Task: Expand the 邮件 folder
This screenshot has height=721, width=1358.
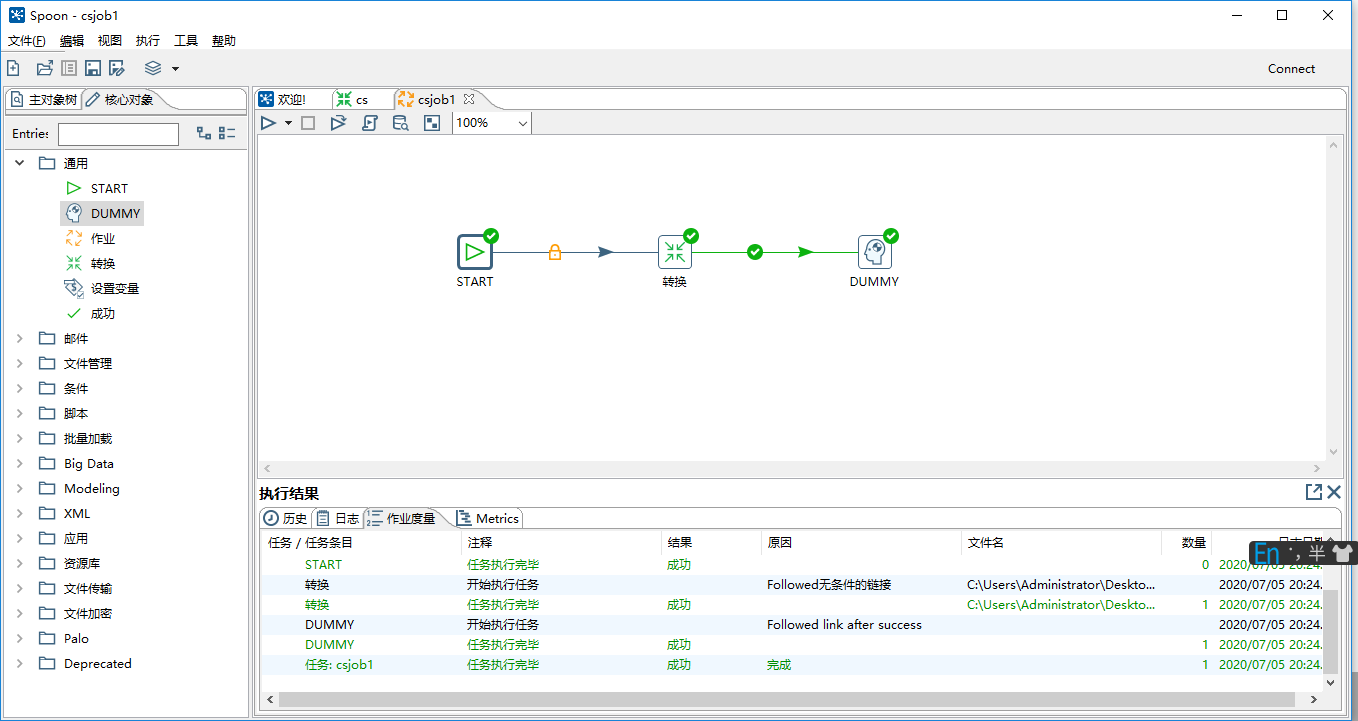Action: point(19,338)
